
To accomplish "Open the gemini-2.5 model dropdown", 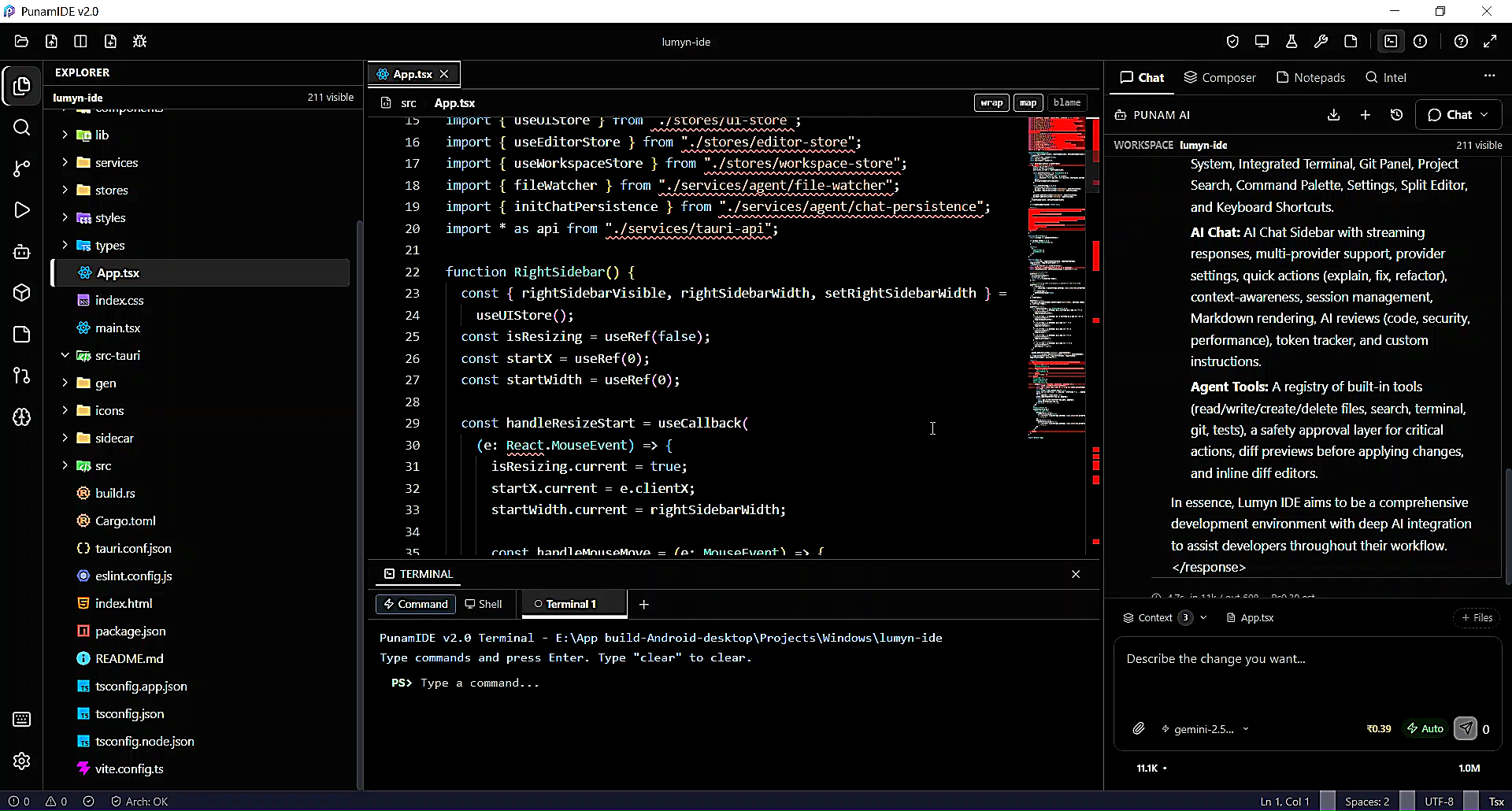I will pyautogui.click(x=1205, y=729).
